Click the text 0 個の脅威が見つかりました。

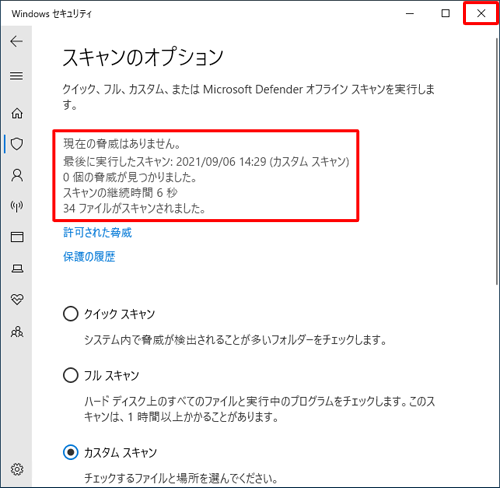[130, 177]
